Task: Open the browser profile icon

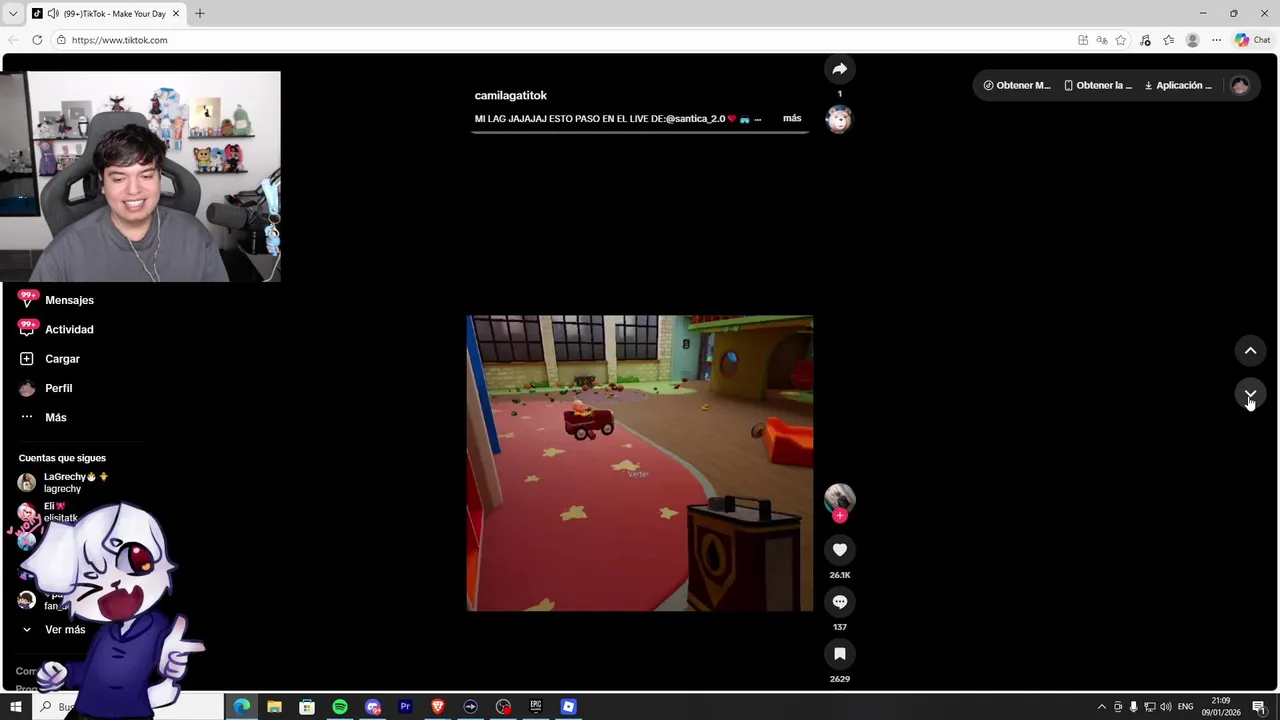Action: 1192,40
